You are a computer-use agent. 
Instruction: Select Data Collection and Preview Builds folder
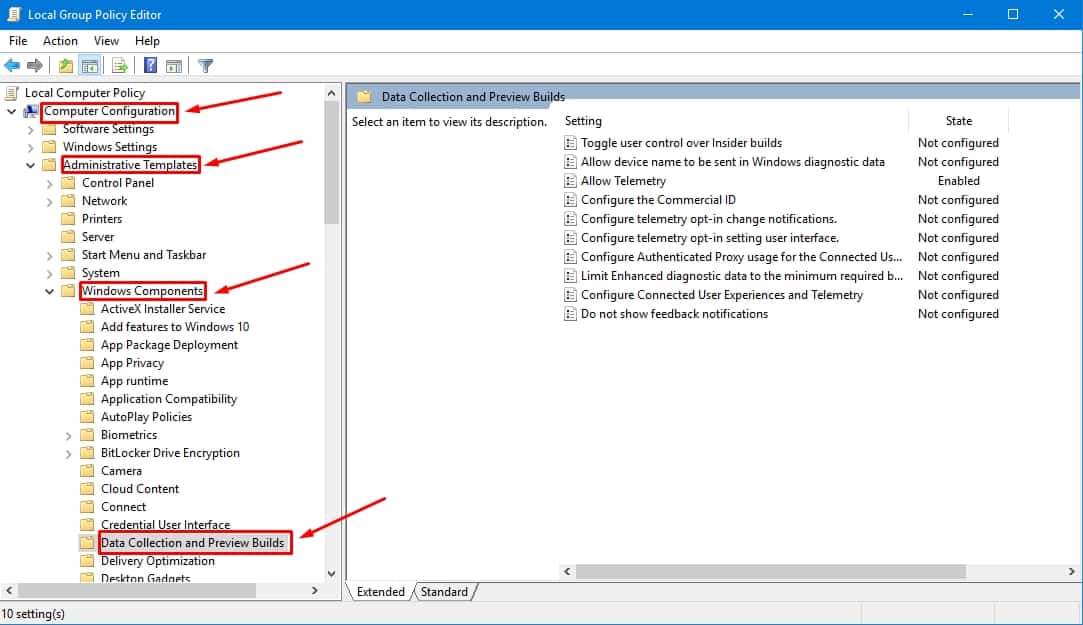coord(192,543)
